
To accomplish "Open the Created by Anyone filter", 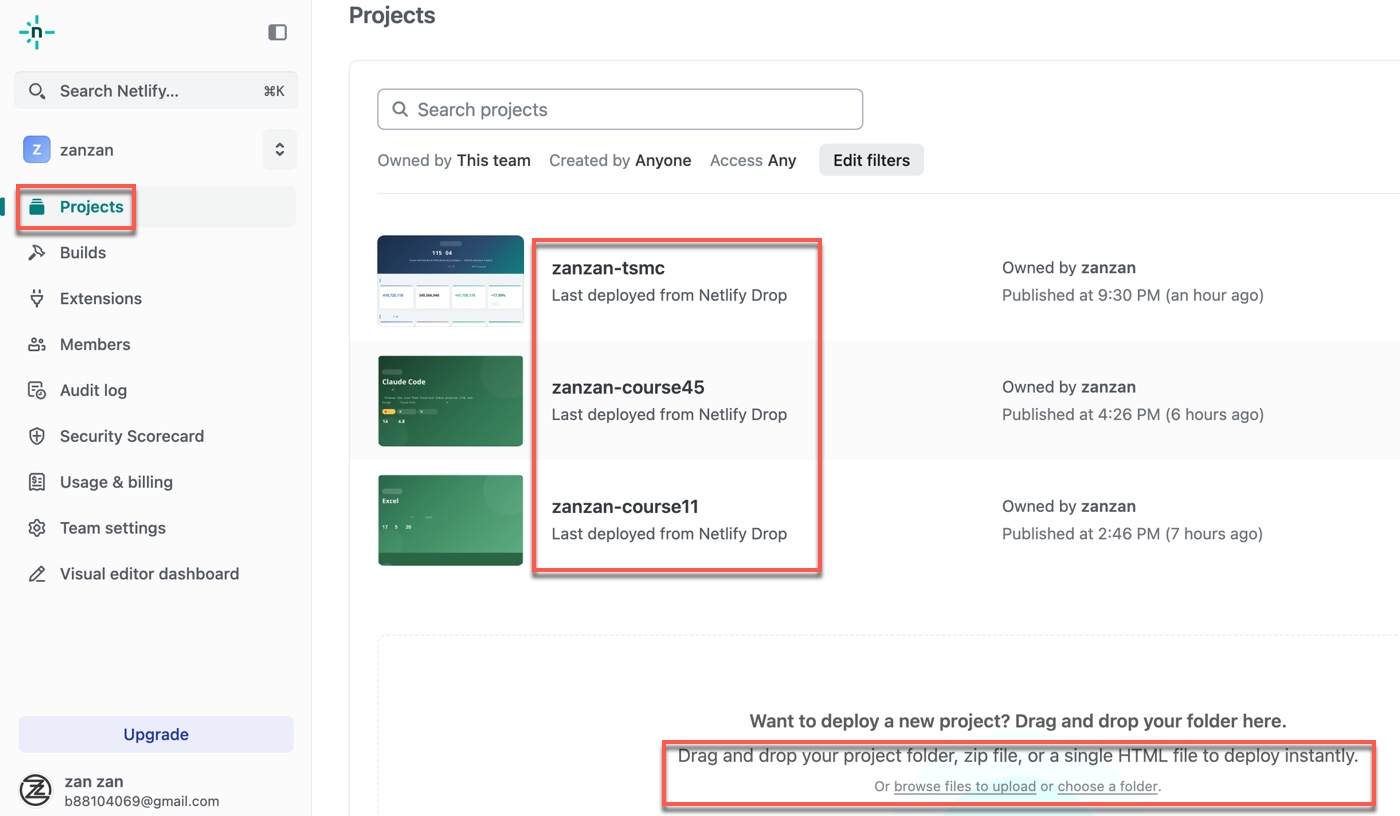I will (x=620, y=160).
